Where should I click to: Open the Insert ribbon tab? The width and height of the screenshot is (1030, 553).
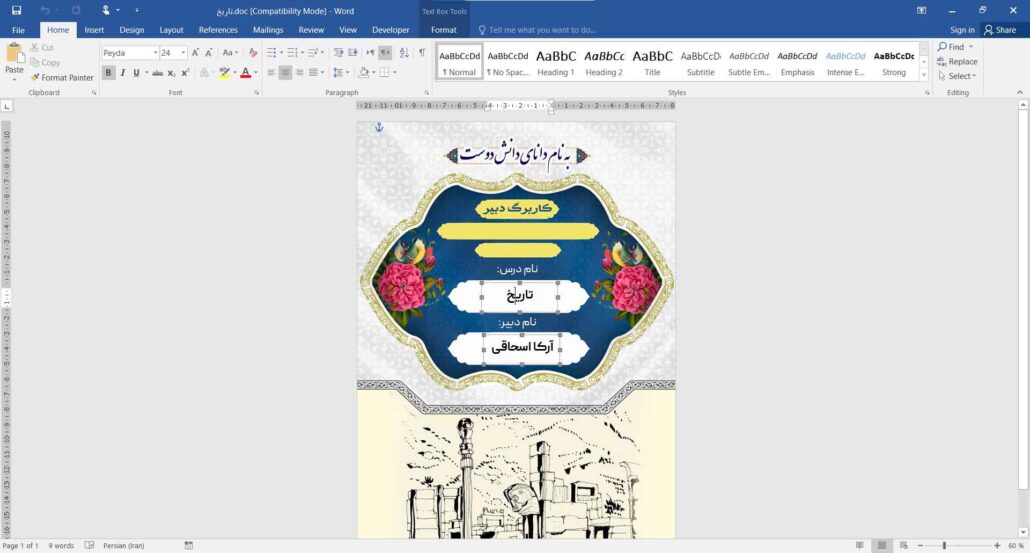pos(94,30)
